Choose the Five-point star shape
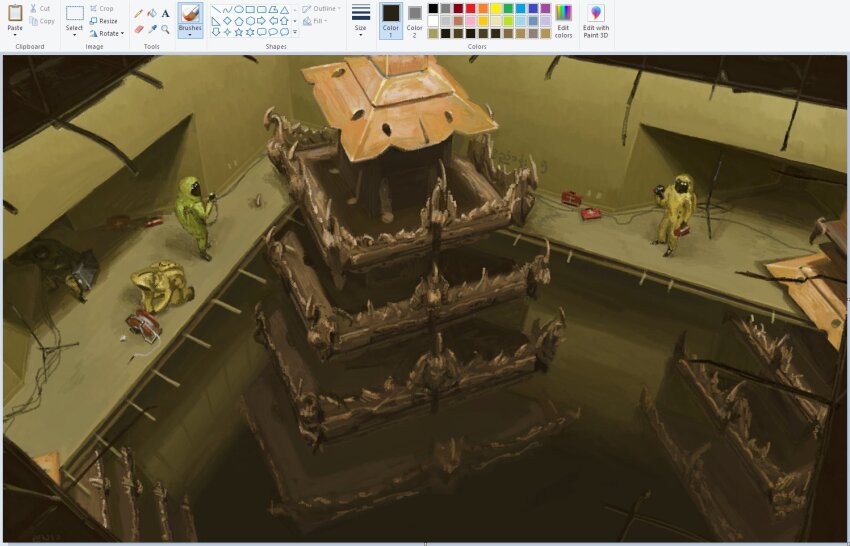The height and width of the screenshot is (546, 850). (x=239, y=32)
